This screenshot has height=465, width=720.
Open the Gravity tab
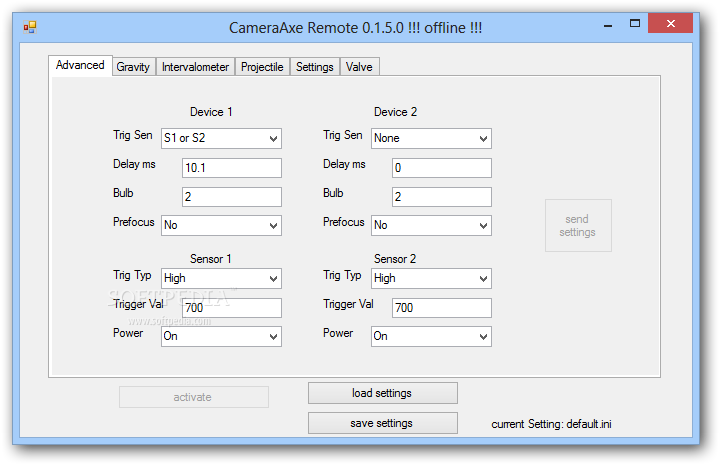coord(133,67)
